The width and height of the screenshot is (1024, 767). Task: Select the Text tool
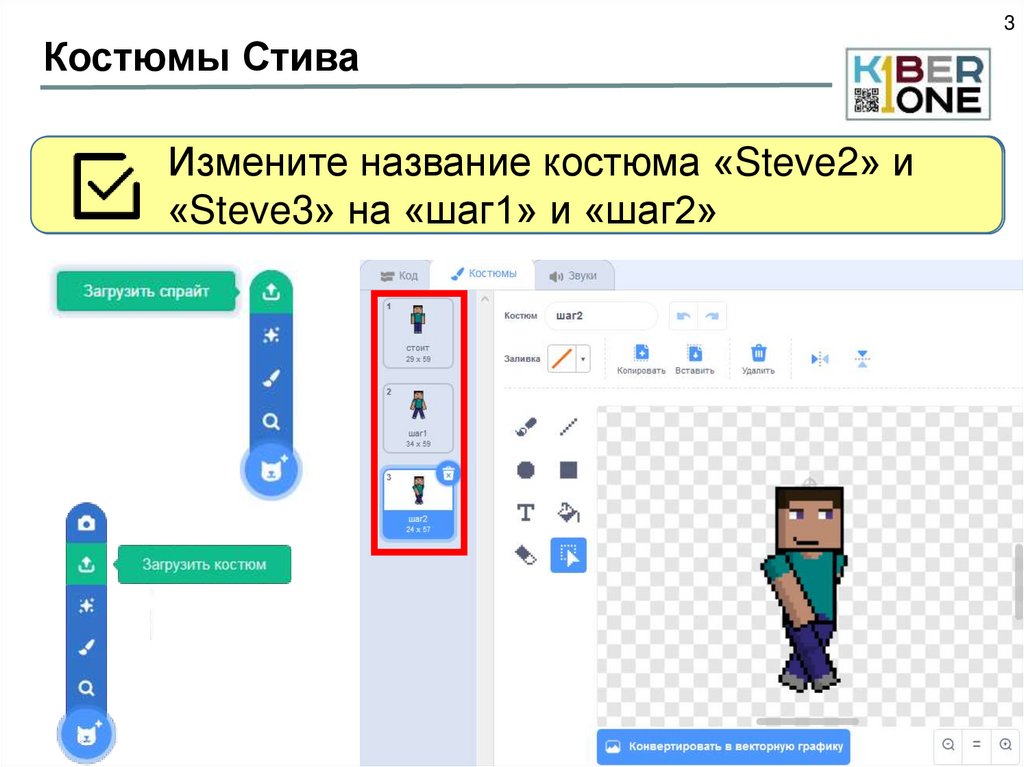click(x=525, y=511)
